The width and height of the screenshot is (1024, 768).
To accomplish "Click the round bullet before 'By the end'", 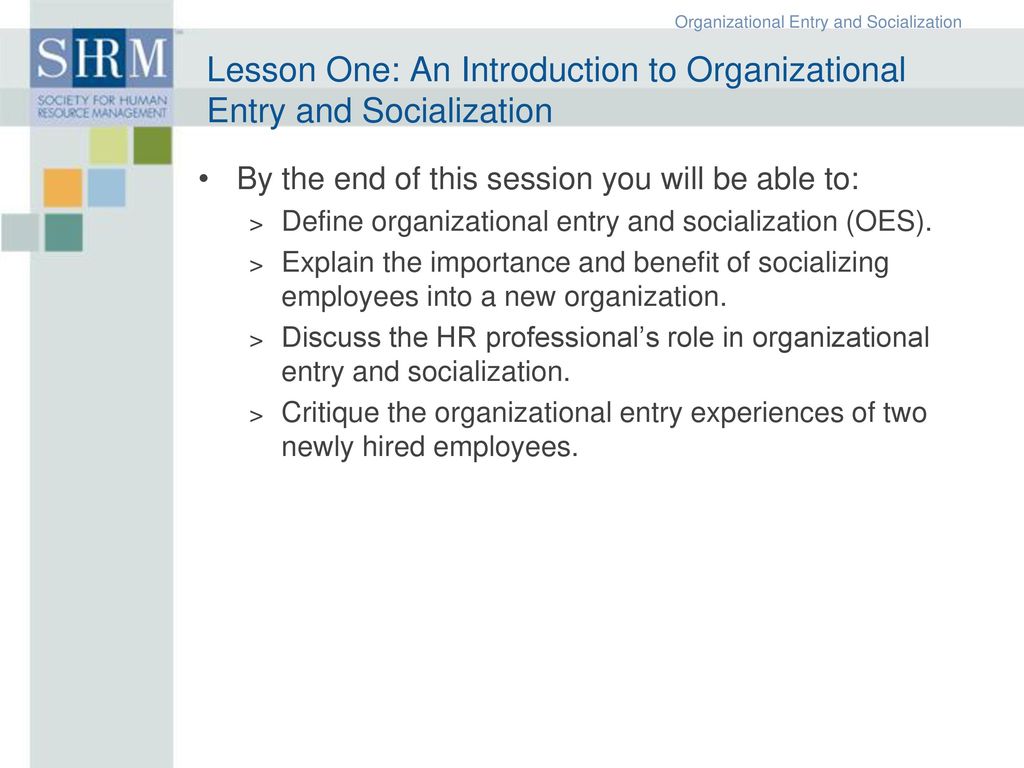I will click(204, 178).
